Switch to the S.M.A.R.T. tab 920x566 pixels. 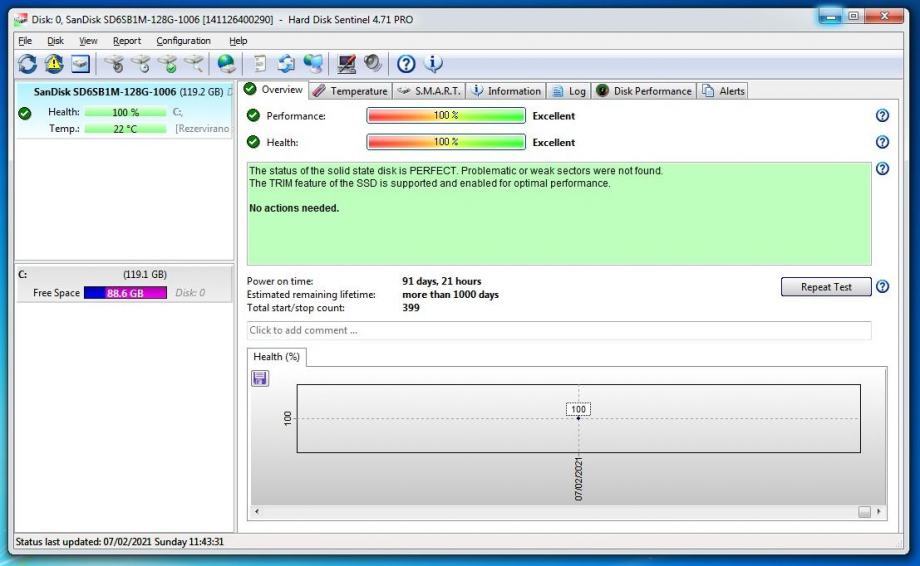(429, 91)
